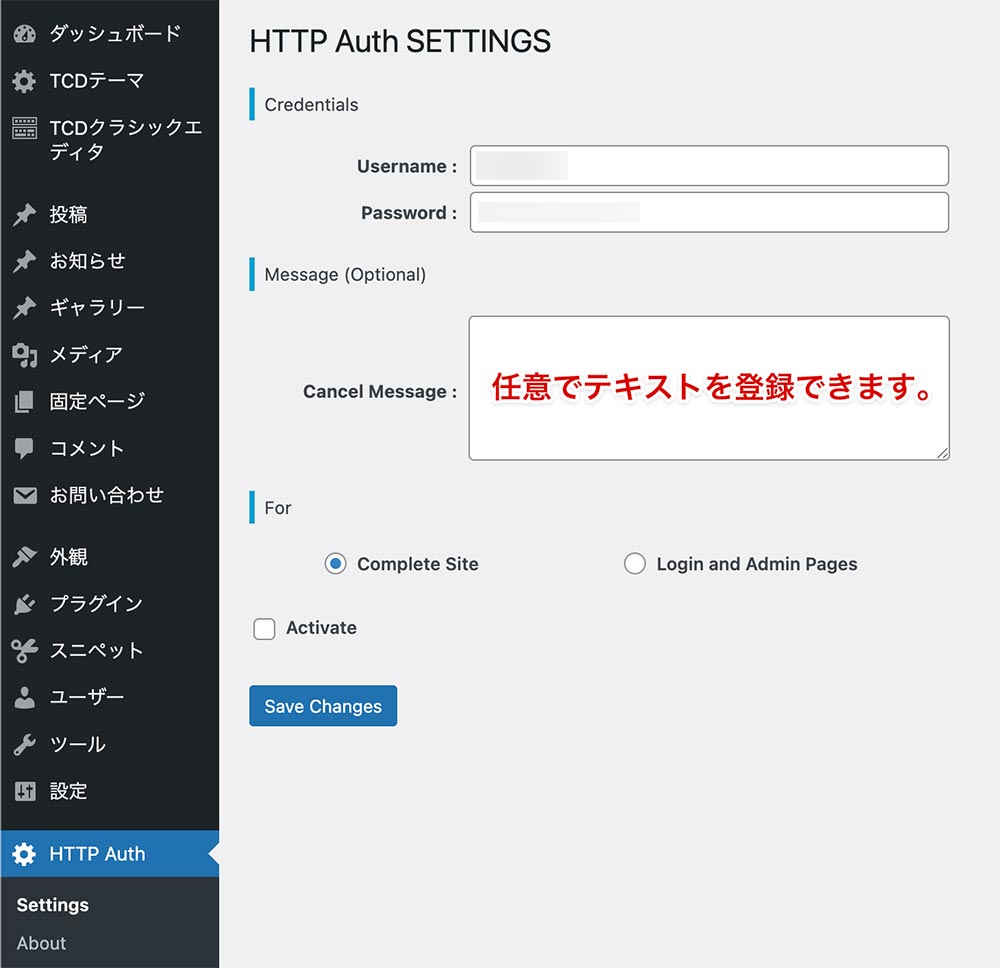Open the ユーザー users icon
1000x968 pixels.
23,697
